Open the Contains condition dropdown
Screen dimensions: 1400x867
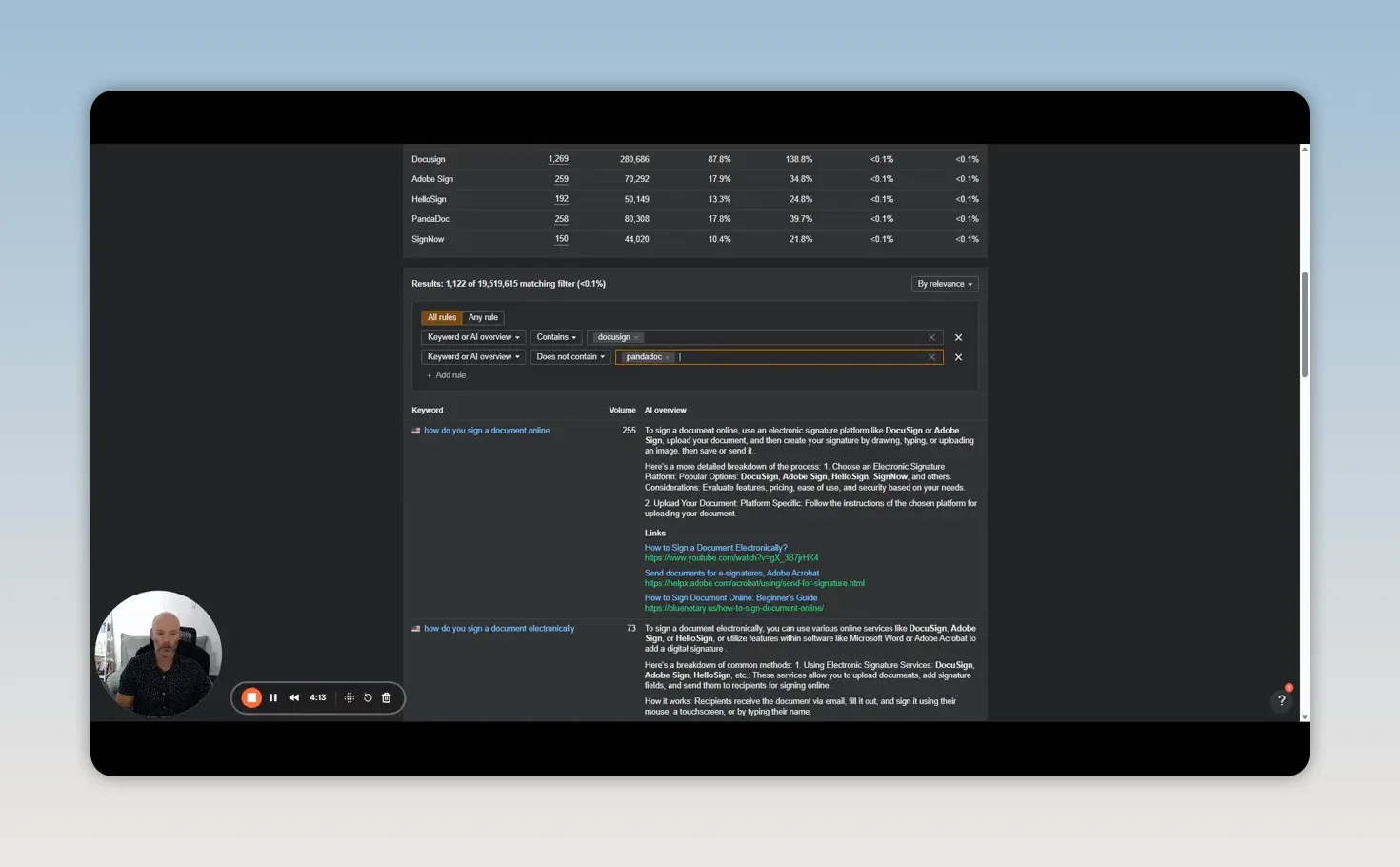[x=556, y=337]
